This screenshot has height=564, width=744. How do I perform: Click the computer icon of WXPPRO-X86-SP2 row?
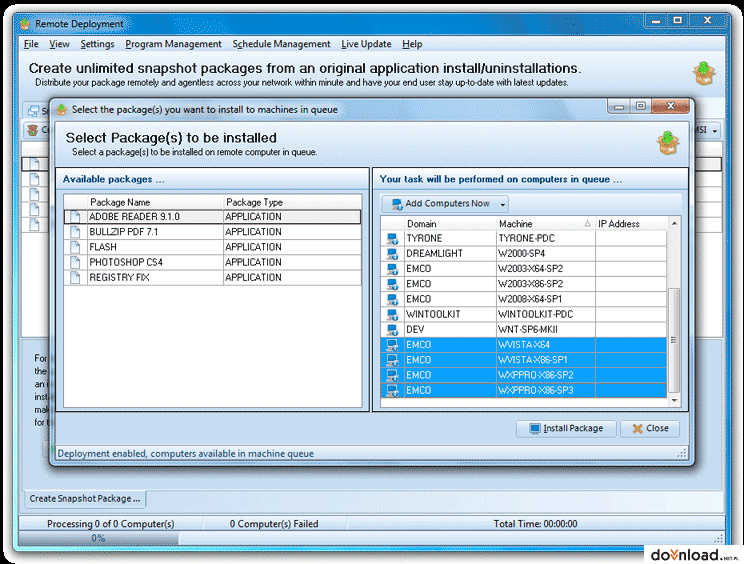[392, 375]
